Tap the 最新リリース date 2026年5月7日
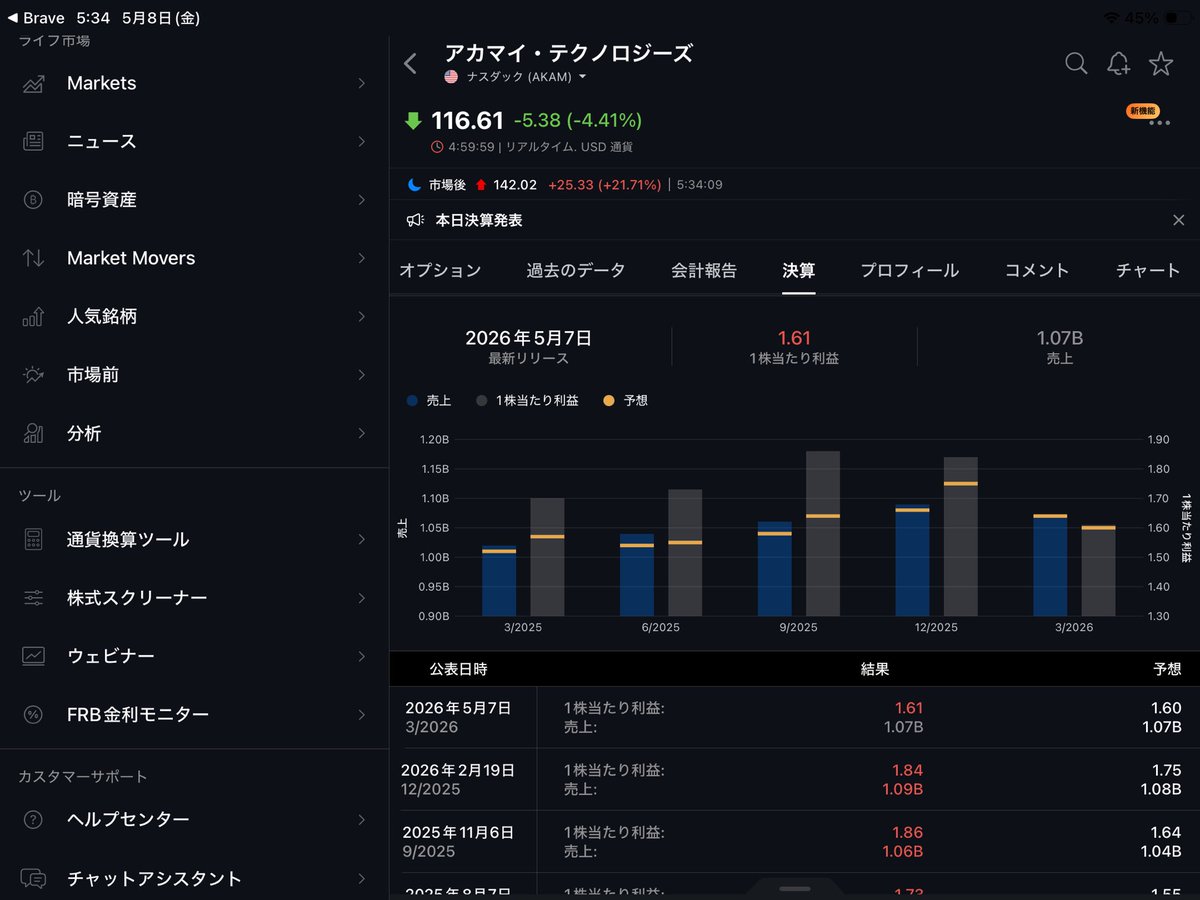1200x900 pixels. click(x=528, y=338)
